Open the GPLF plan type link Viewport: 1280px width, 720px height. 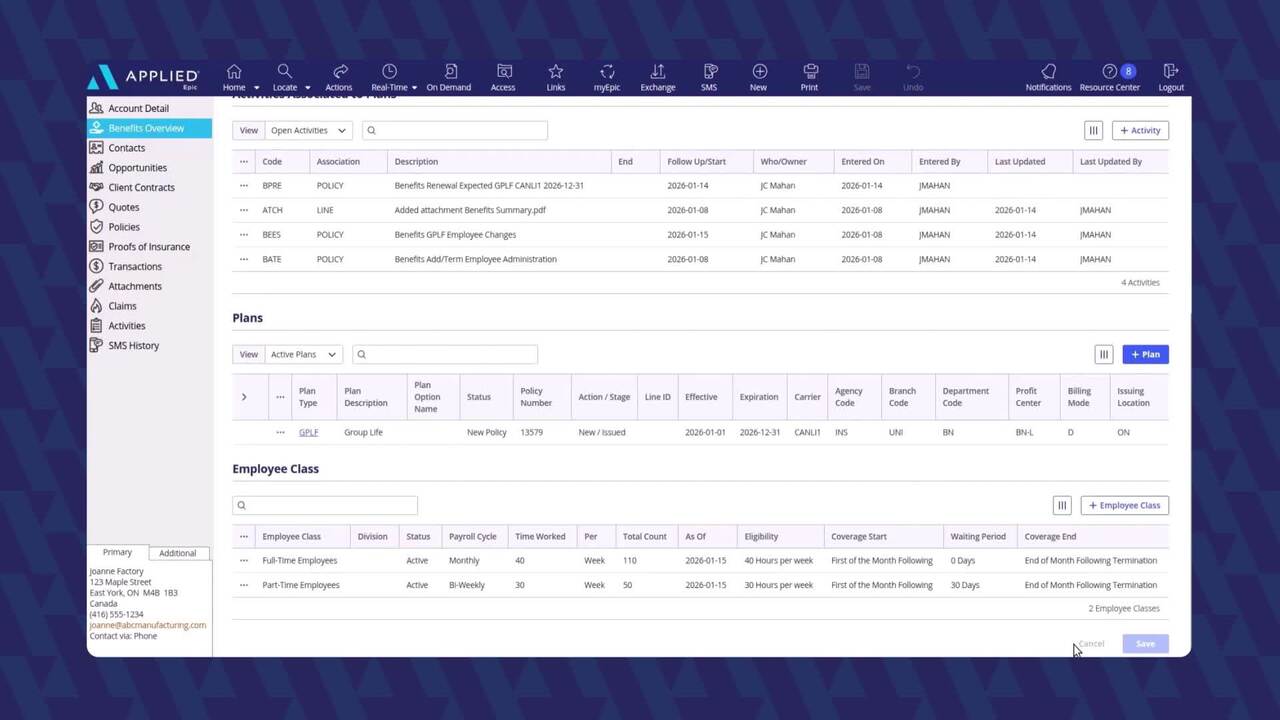pyautogui.click(x=308, y=433)
